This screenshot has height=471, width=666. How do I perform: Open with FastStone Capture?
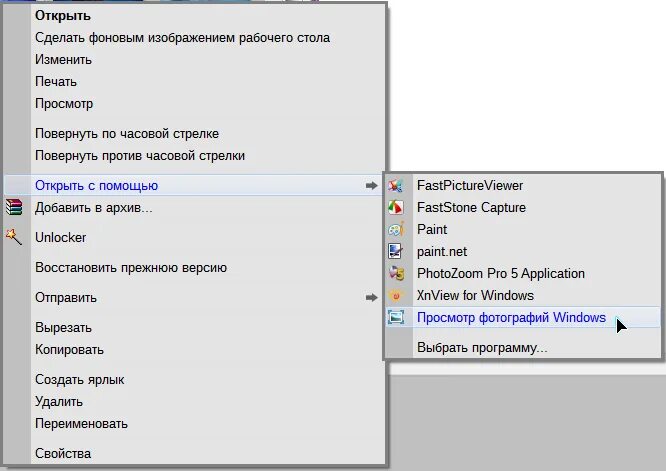pyautogui.click(x=523, y=208)
